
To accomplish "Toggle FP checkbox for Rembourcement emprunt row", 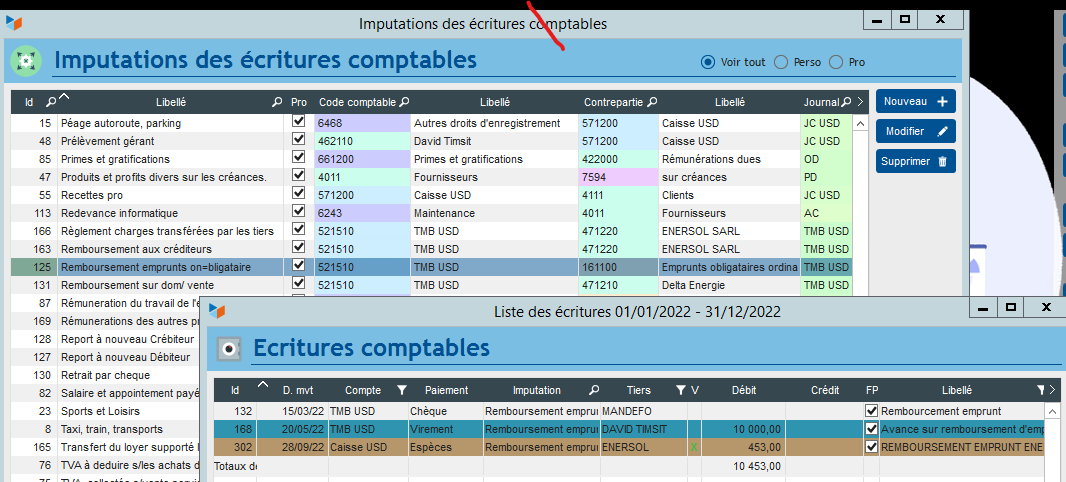I will [x=871, y=410].
